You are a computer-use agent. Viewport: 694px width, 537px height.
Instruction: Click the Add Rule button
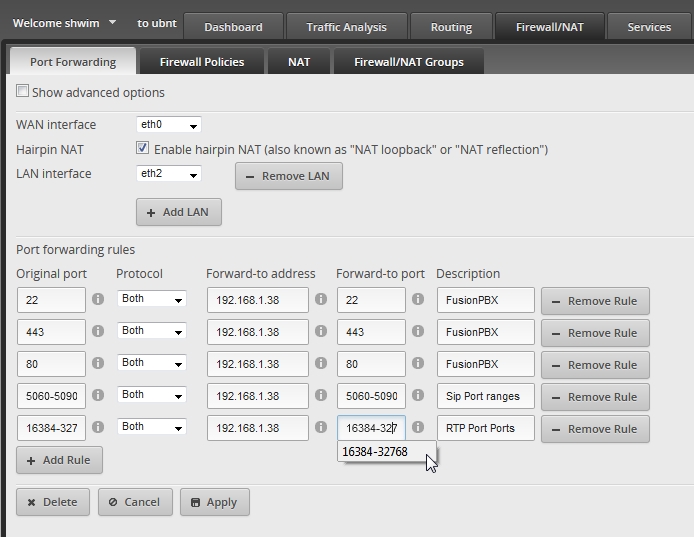coord(59,460)
